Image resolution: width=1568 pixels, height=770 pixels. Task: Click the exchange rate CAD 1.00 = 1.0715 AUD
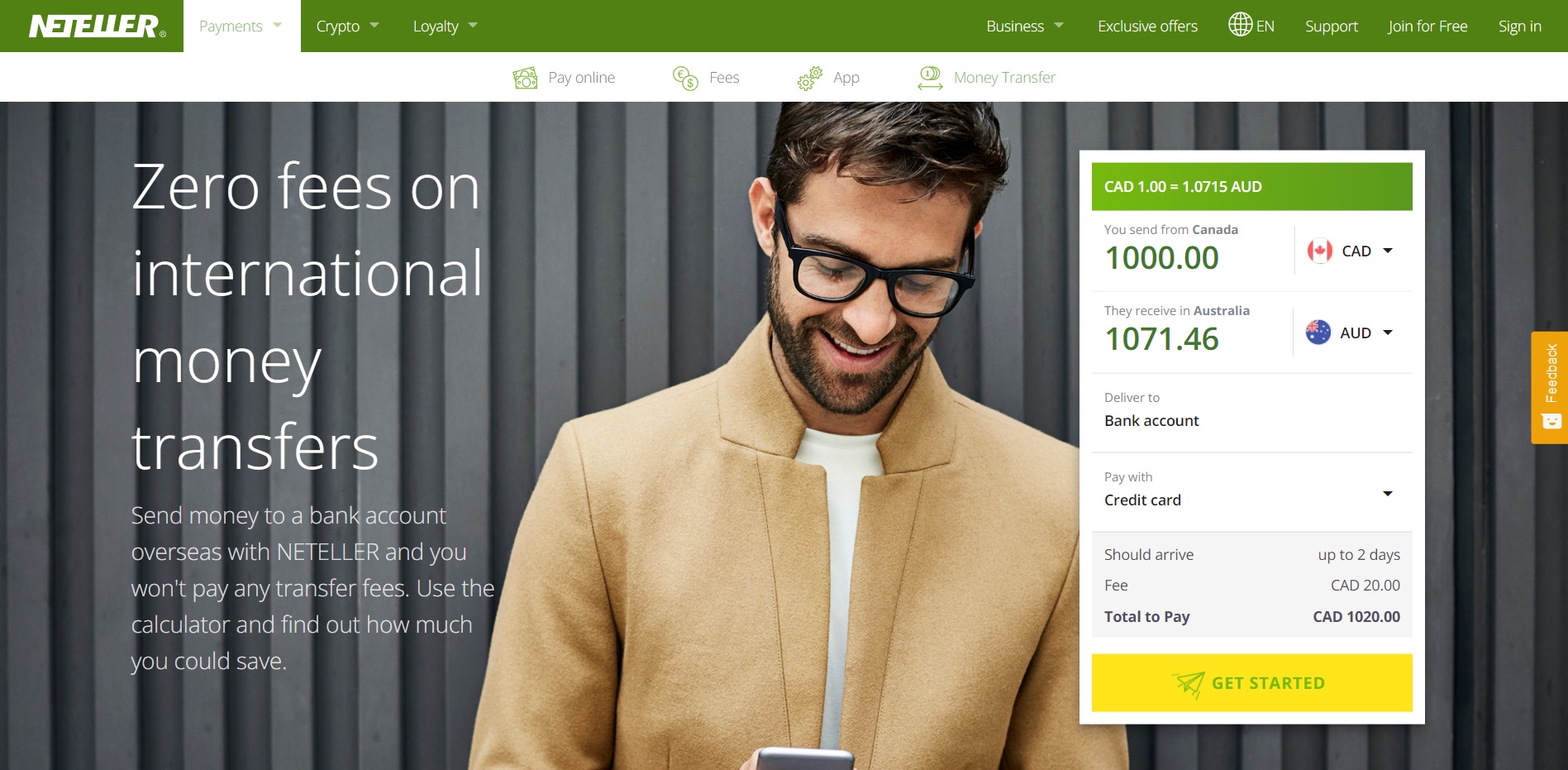click(x=1183, y=187)
